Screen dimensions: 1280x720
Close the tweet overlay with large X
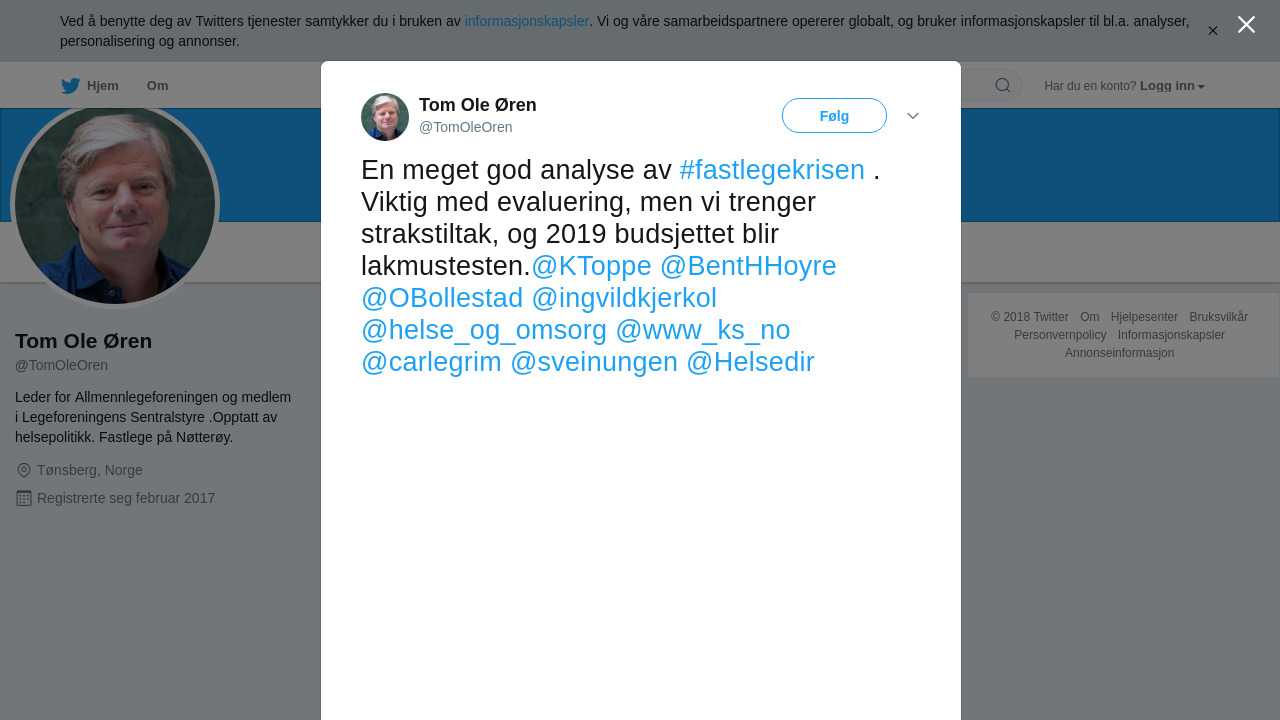click(x=1246, y=25)
